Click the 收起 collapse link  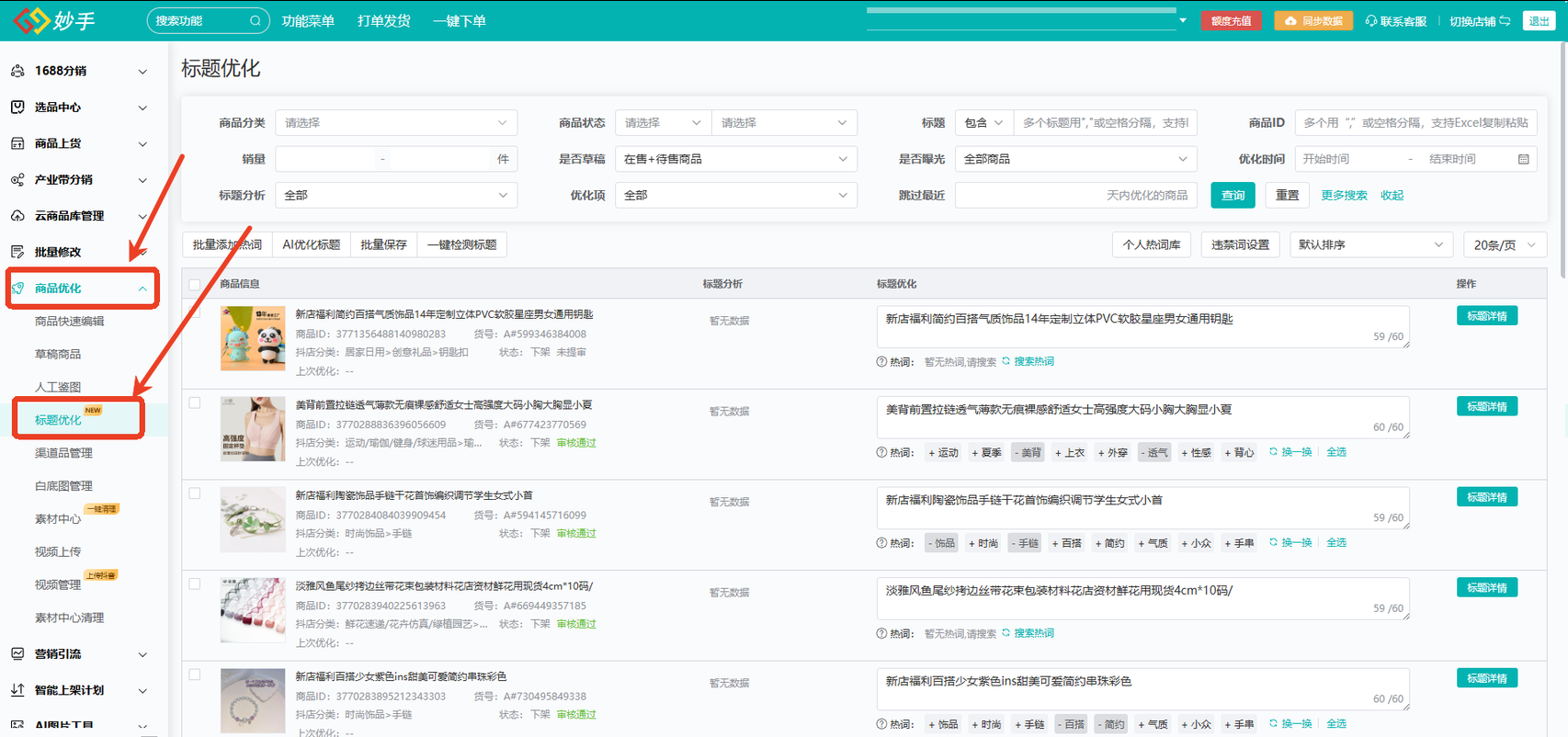coord(1392,195)
